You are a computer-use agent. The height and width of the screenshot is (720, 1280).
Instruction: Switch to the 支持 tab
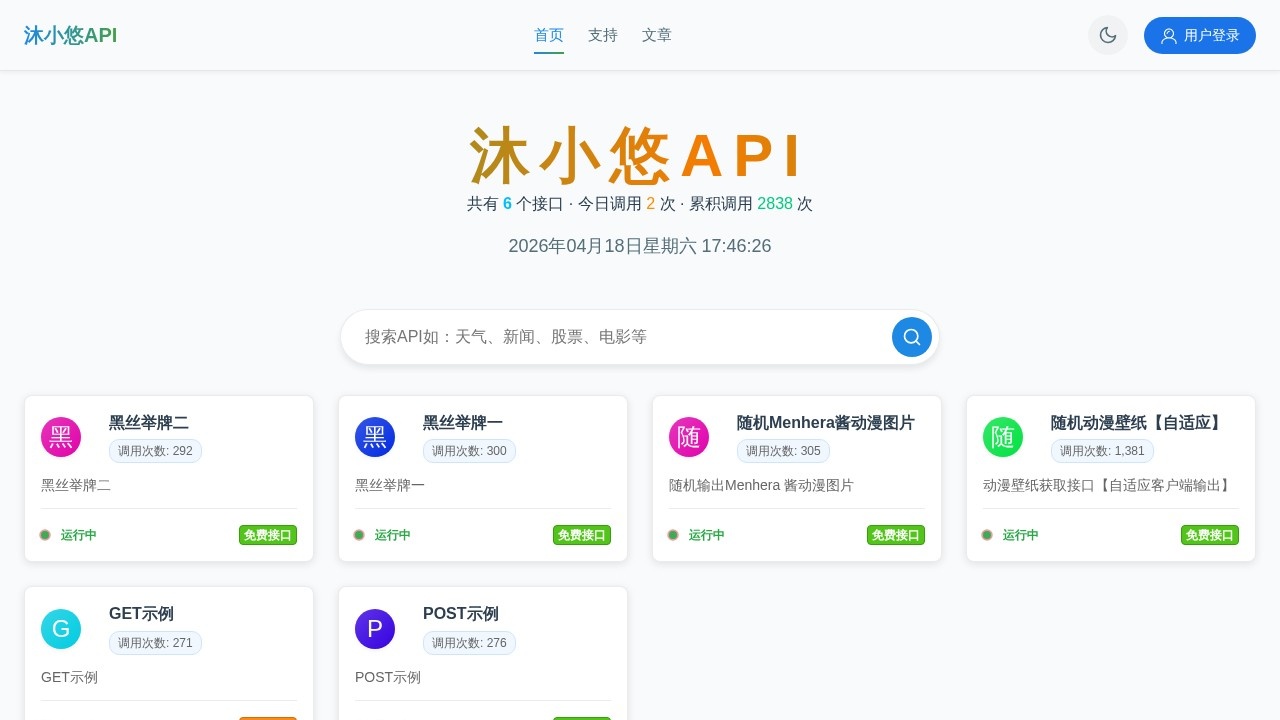602,35
